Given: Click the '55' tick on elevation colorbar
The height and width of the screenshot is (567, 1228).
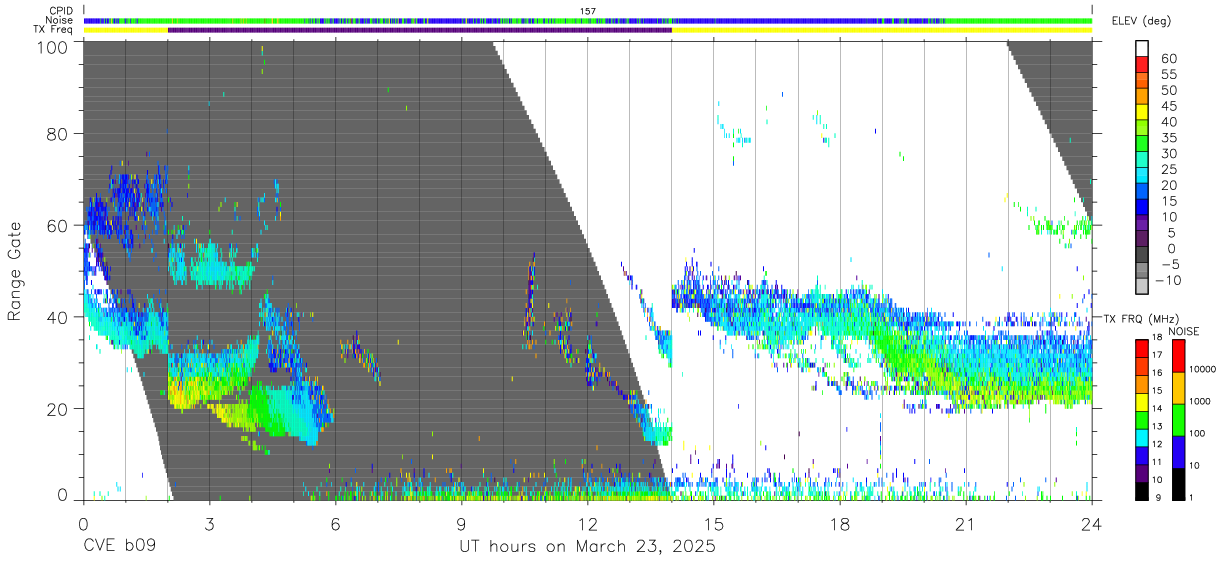Looking at the screenshot, I should click(1168, 74).
